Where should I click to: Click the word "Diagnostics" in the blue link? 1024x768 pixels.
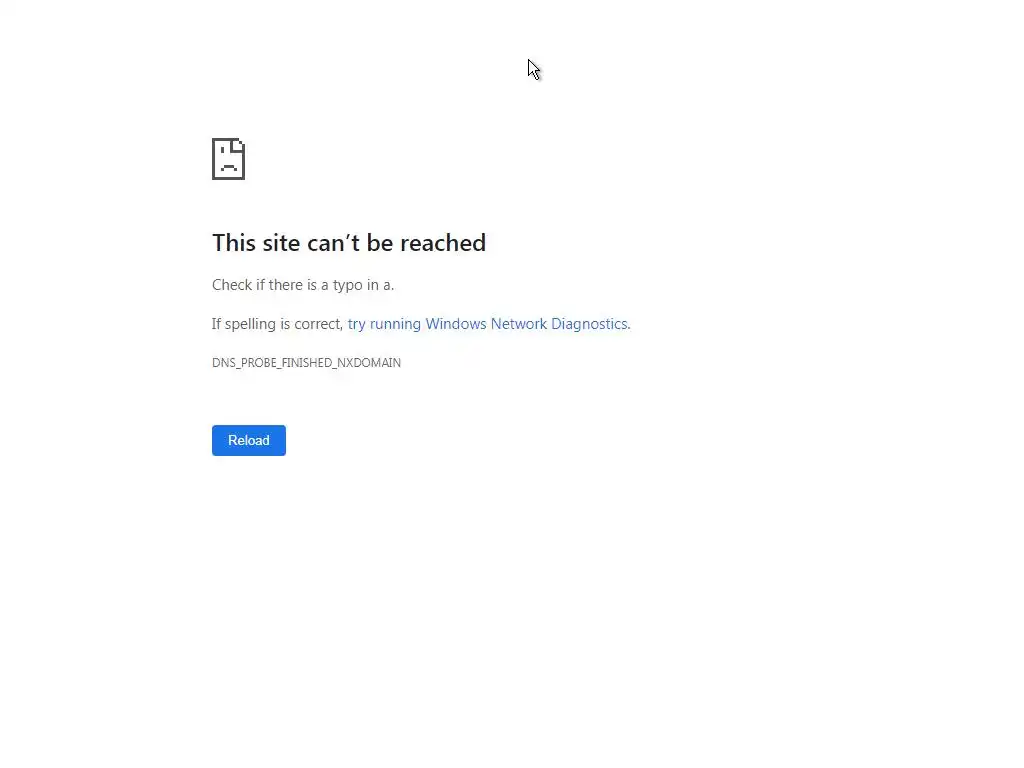590,324
